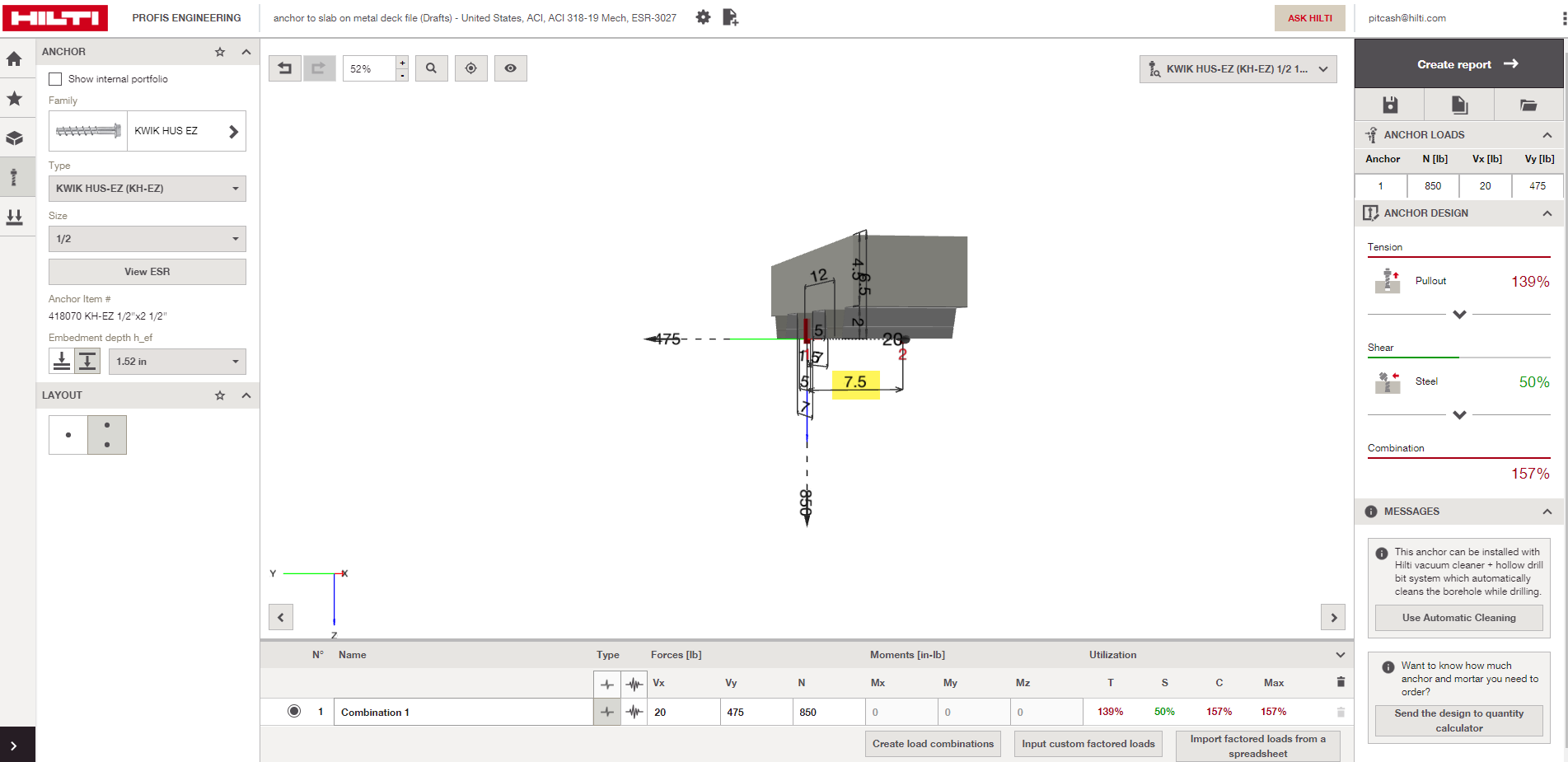Enable Show internal portfolio checkbox

coord(55,79)
